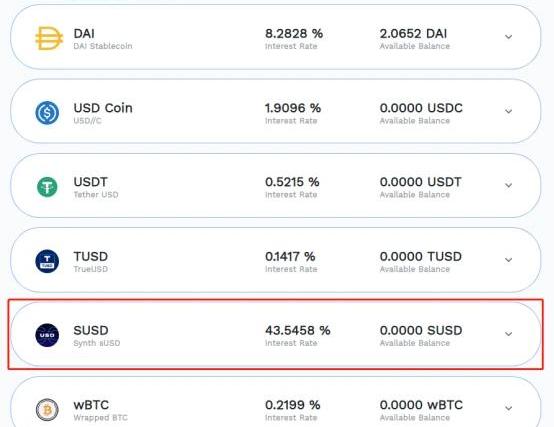Select the DAI Stablecoin name label
Image resolution: width=554 pixels, height=427 pixels.
click(103, 46)
